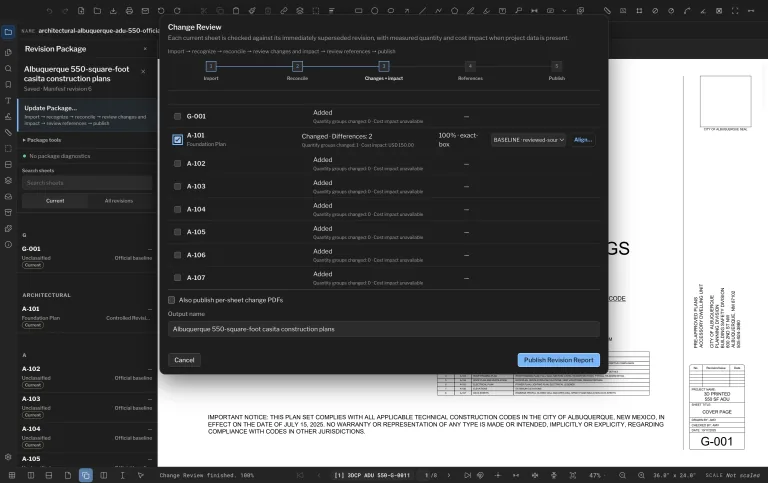This screenshot has width=768, height=483.
Task: Select the polyline tool
Action: [x=438, y=11]
